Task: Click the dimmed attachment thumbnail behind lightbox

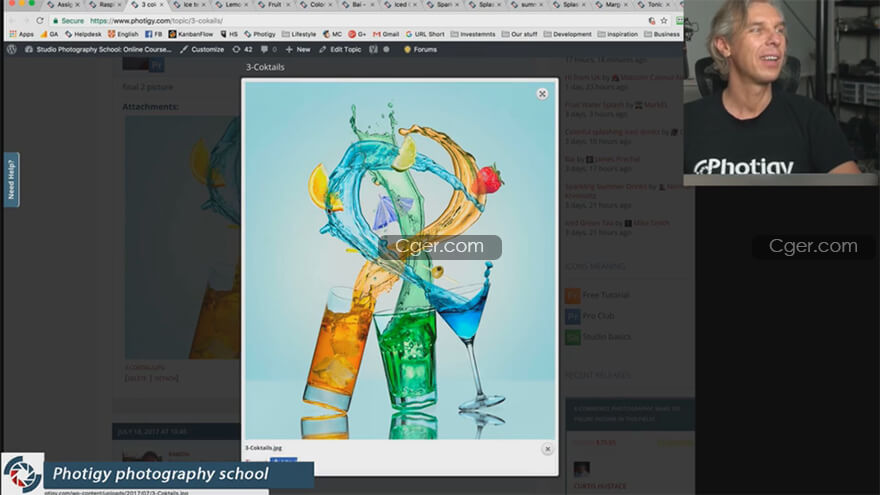Action: (x=182, y=237)
